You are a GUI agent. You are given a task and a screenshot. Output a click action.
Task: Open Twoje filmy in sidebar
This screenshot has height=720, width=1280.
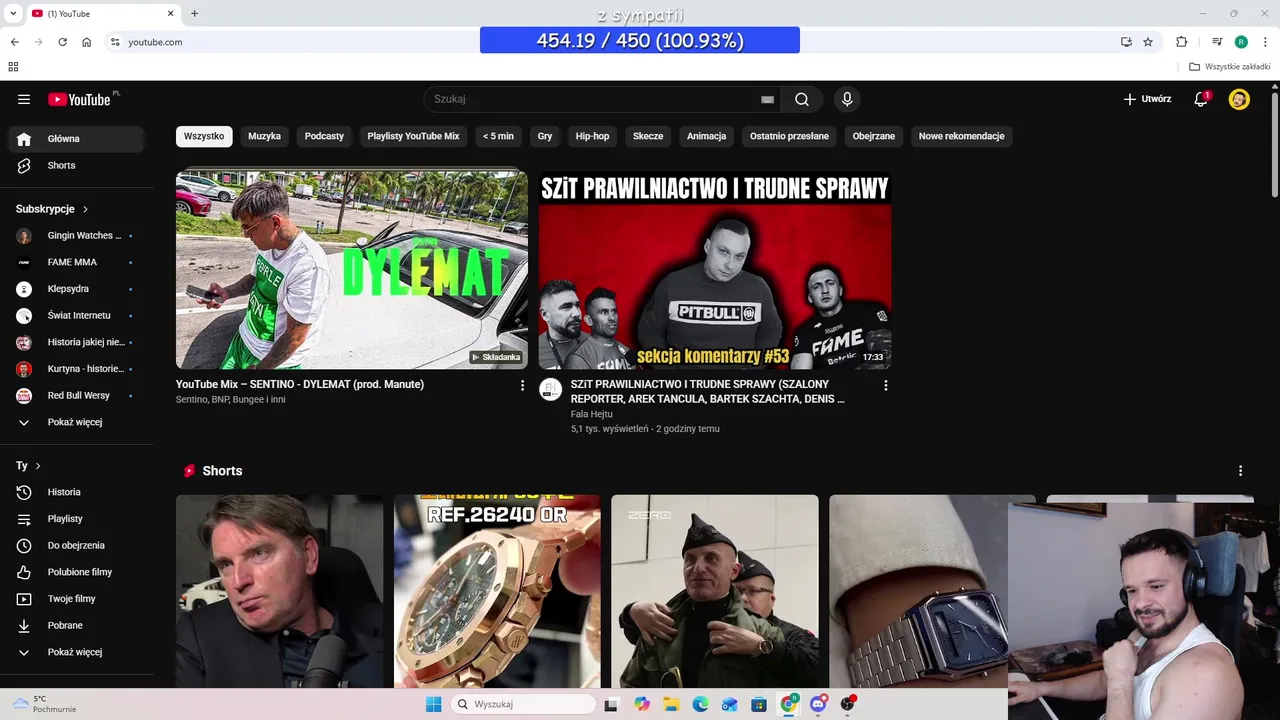click(x=76, y=599)
